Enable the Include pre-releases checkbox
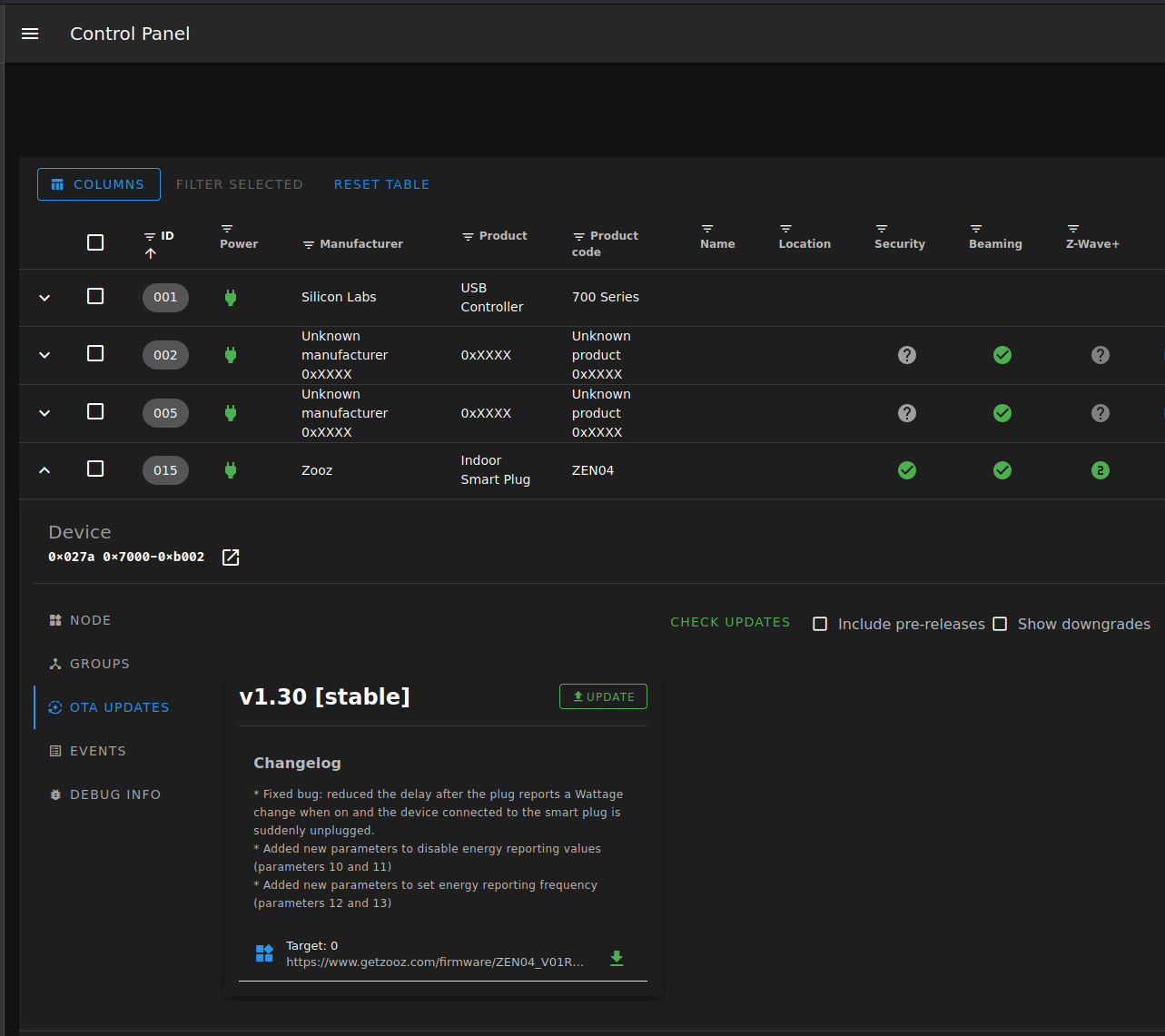 pos(820,624)
